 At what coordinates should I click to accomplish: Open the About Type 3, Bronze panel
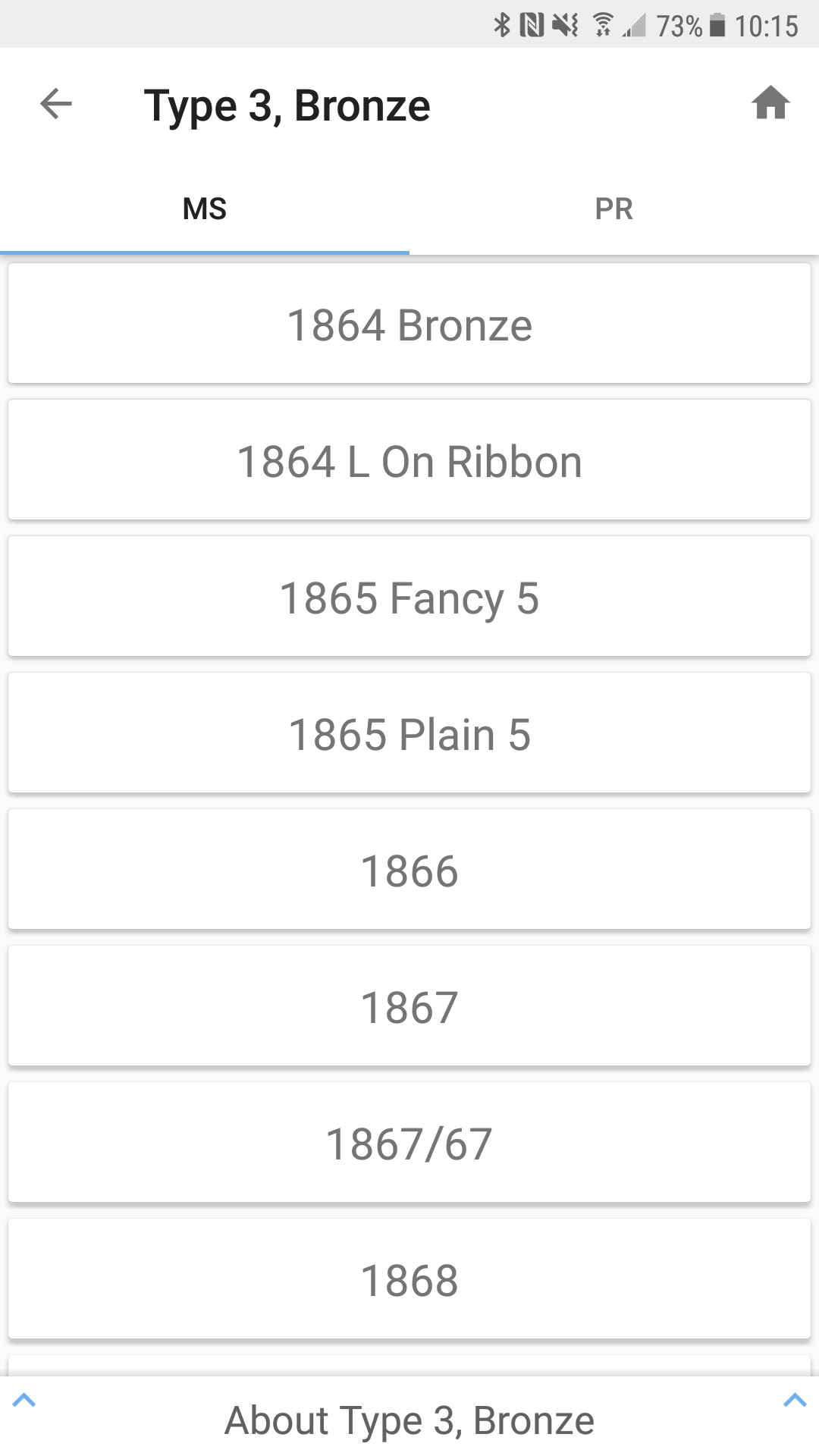pos(409,1420)
